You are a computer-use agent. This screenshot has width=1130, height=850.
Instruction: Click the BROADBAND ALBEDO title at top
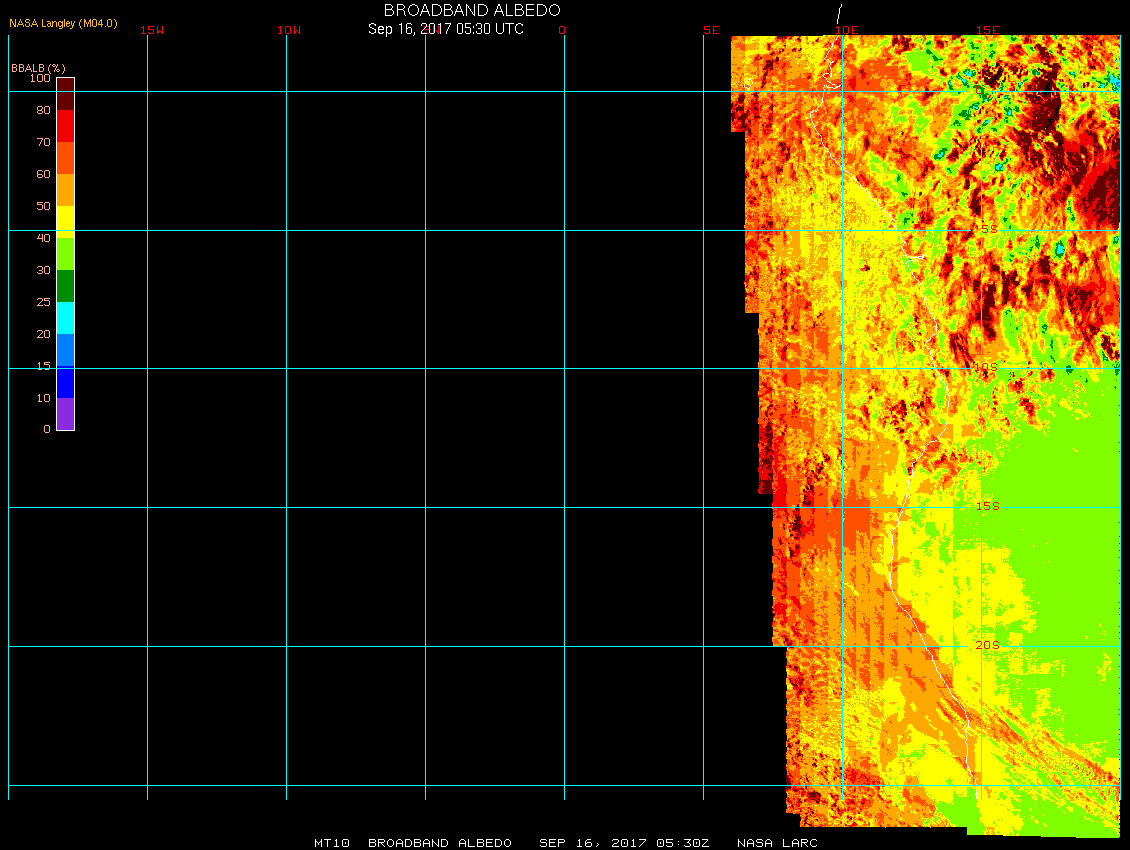pyautogui.click(x=472, y=10)
